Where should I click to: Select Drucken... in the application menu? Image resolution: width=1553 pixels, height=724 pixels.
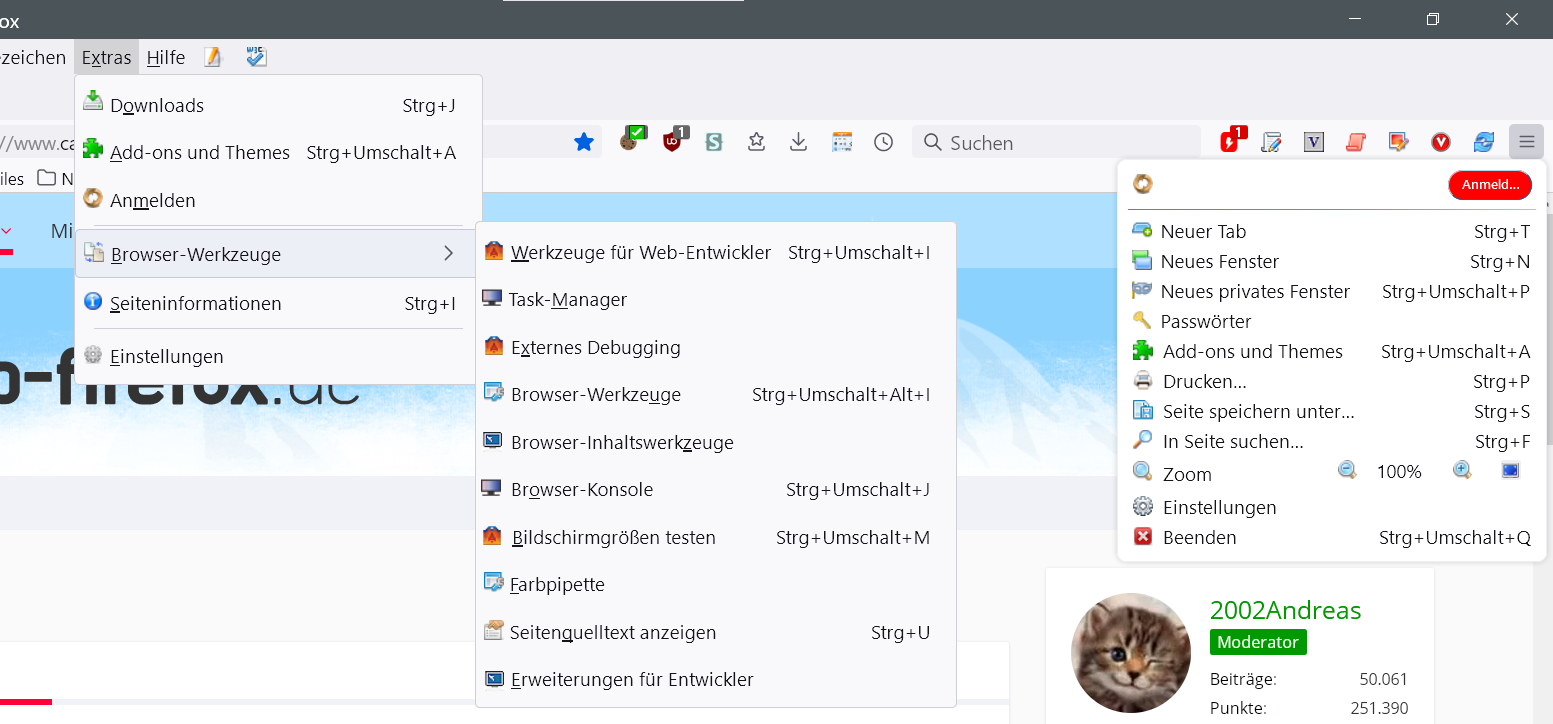click(1331, 381)
